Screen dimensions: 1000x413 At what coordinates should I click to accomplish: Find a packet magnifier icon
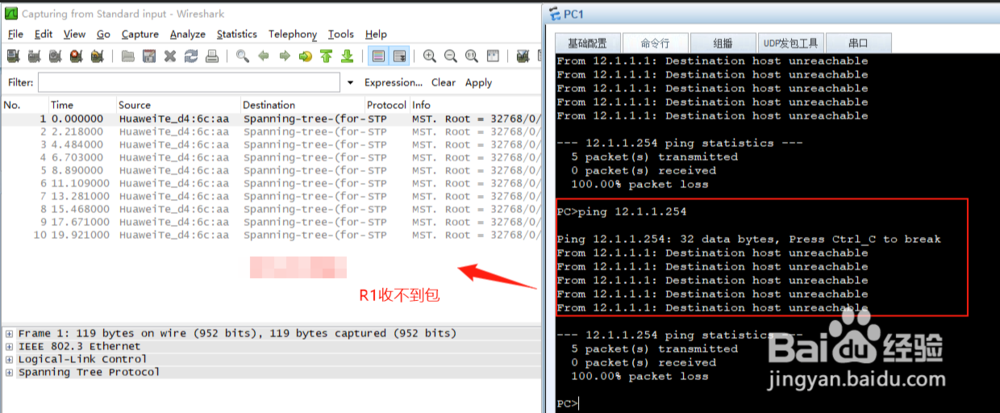242,56
